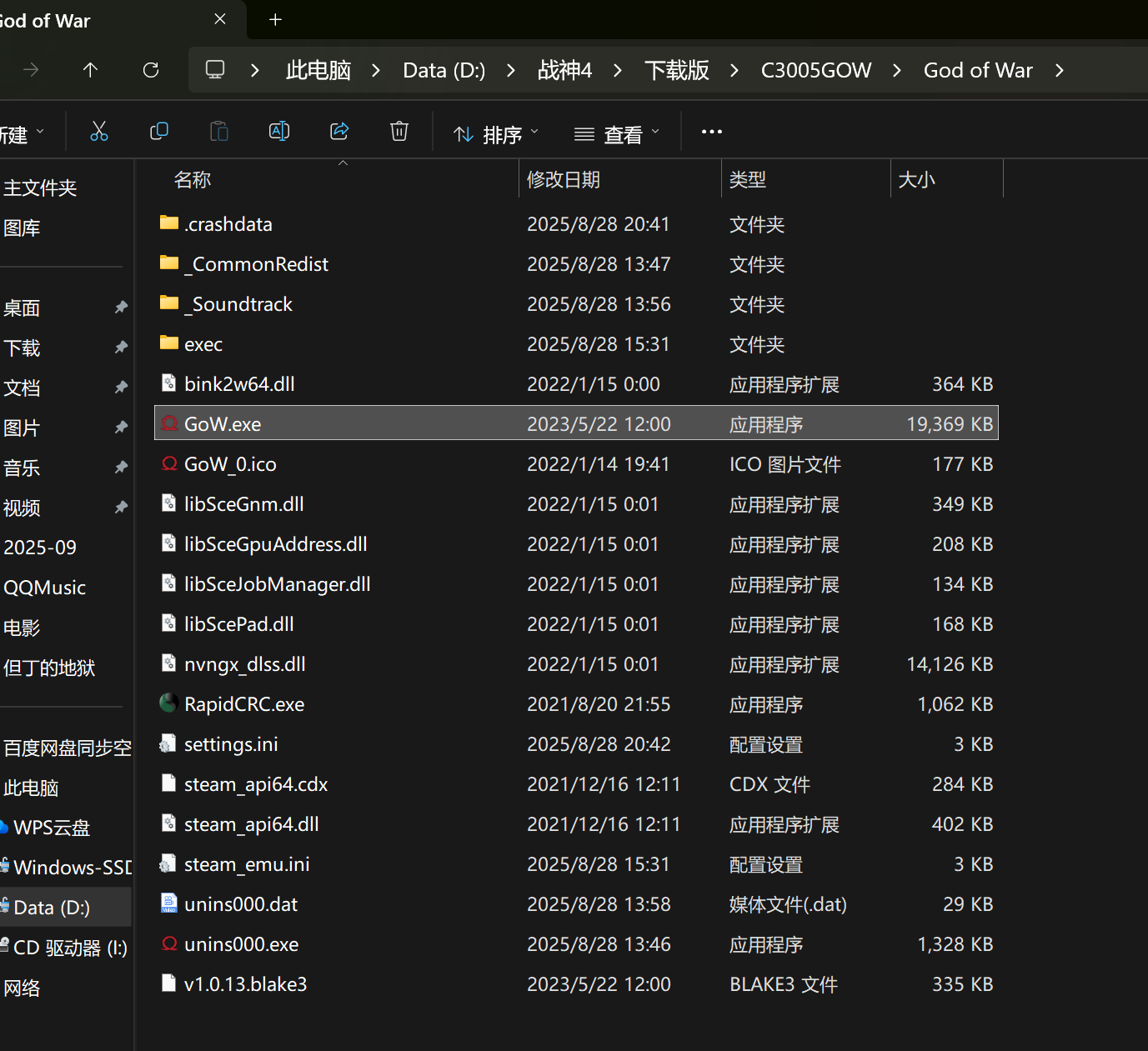Open the 查看 view dropdown
The image size is (1148, 1051).
pos(617,134)
